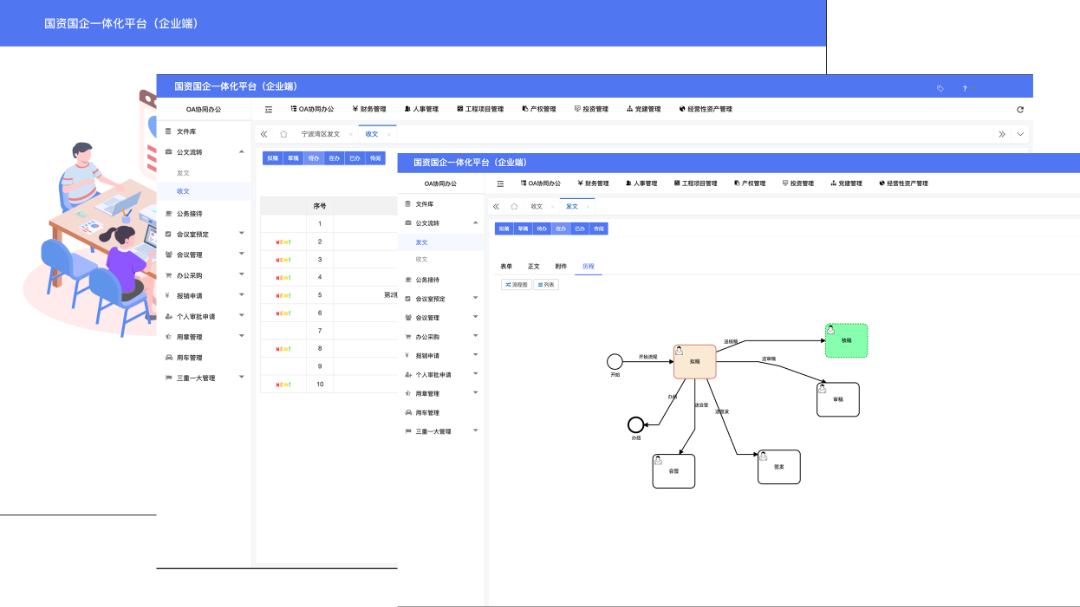
Task: Expand 会议室预定 in the front window's sidebar
Action: pos(475,298)
